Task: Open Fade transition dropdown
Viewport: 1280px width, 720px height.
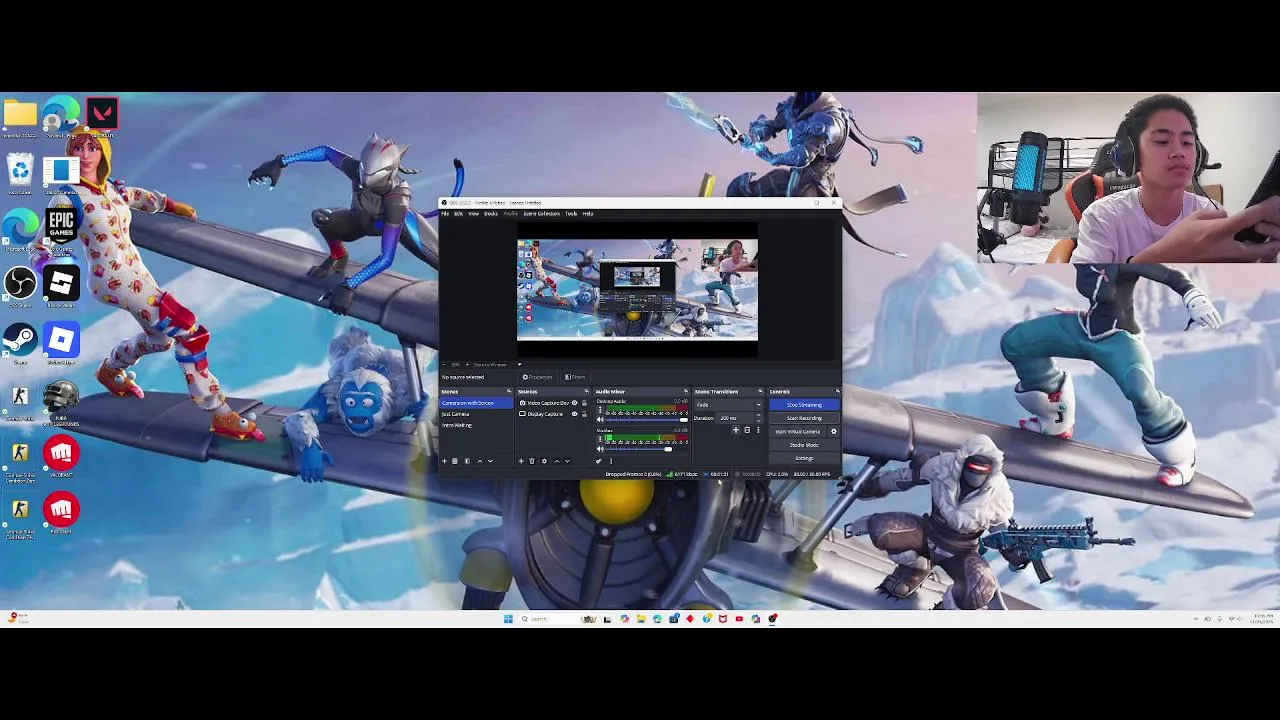Action: [729, 405]
